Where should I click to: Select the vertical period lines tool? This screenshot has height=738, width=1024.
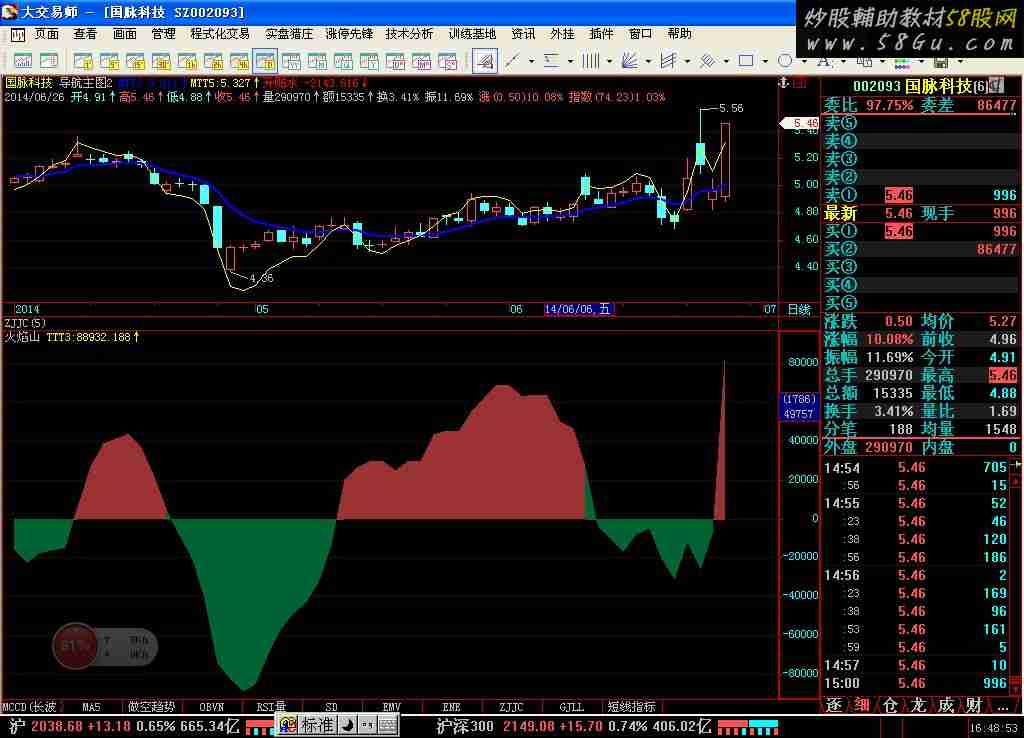coord(590,61)
